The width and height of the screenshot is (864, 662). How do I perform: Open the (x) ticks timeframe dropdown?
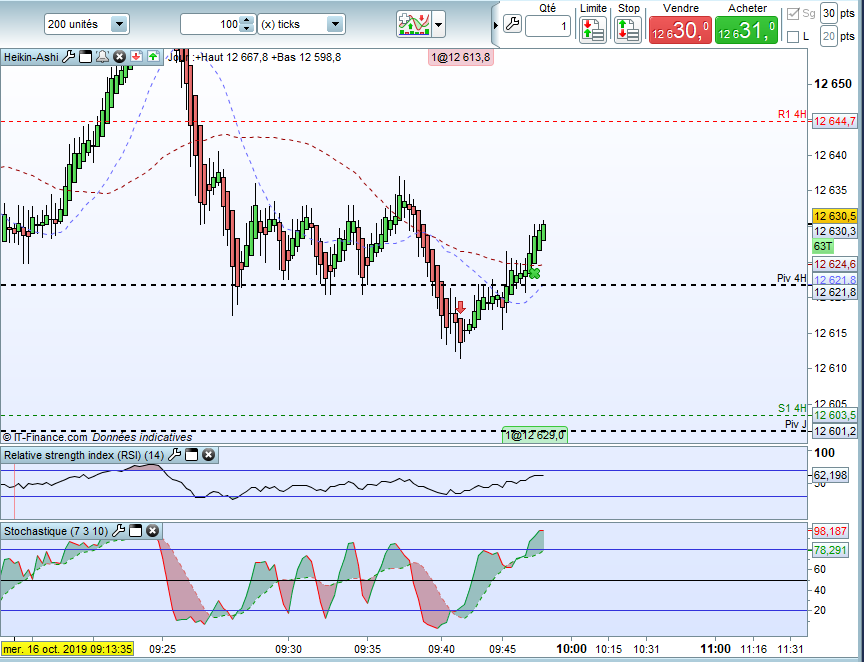[301, 24]
